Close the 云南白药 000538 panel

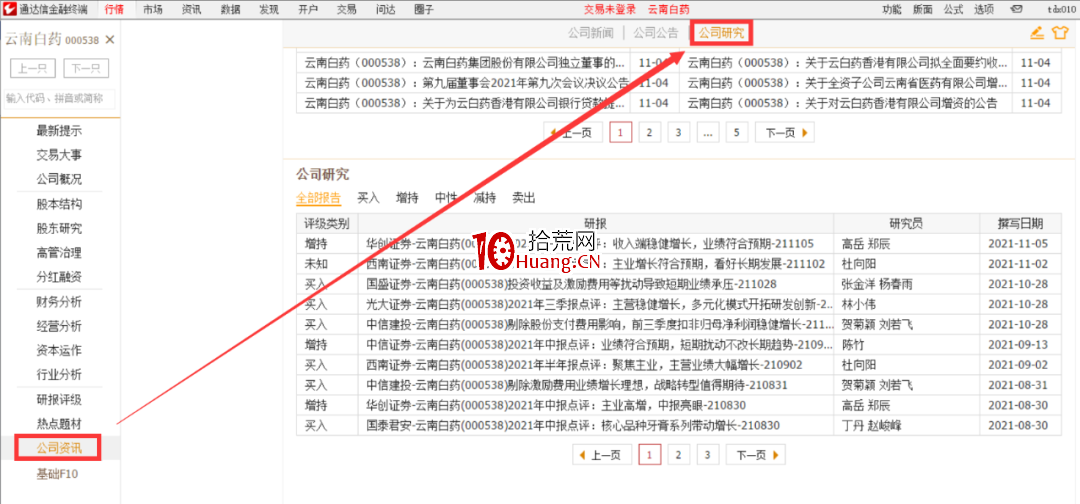point(110,40)
